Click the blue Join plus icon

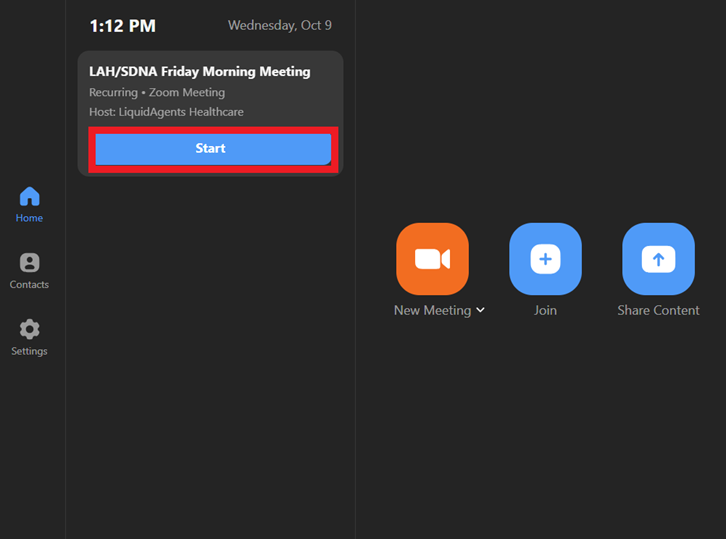coord(545,259)
